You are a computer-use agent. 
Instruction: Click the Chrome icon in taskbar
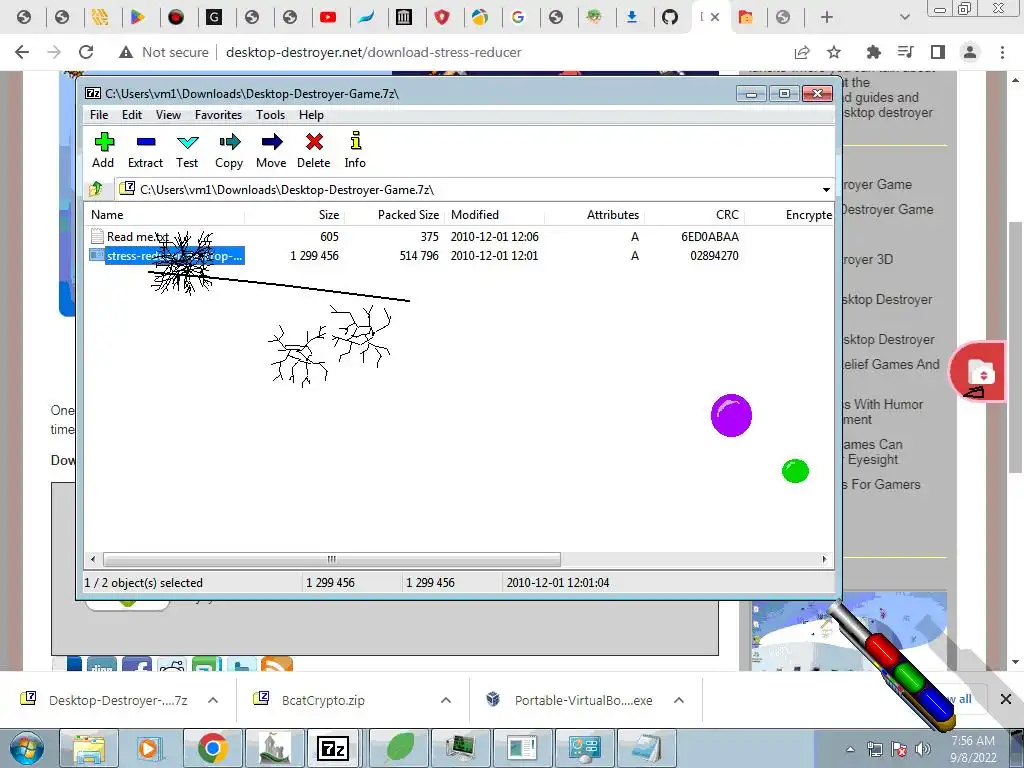tap(212, 748)
